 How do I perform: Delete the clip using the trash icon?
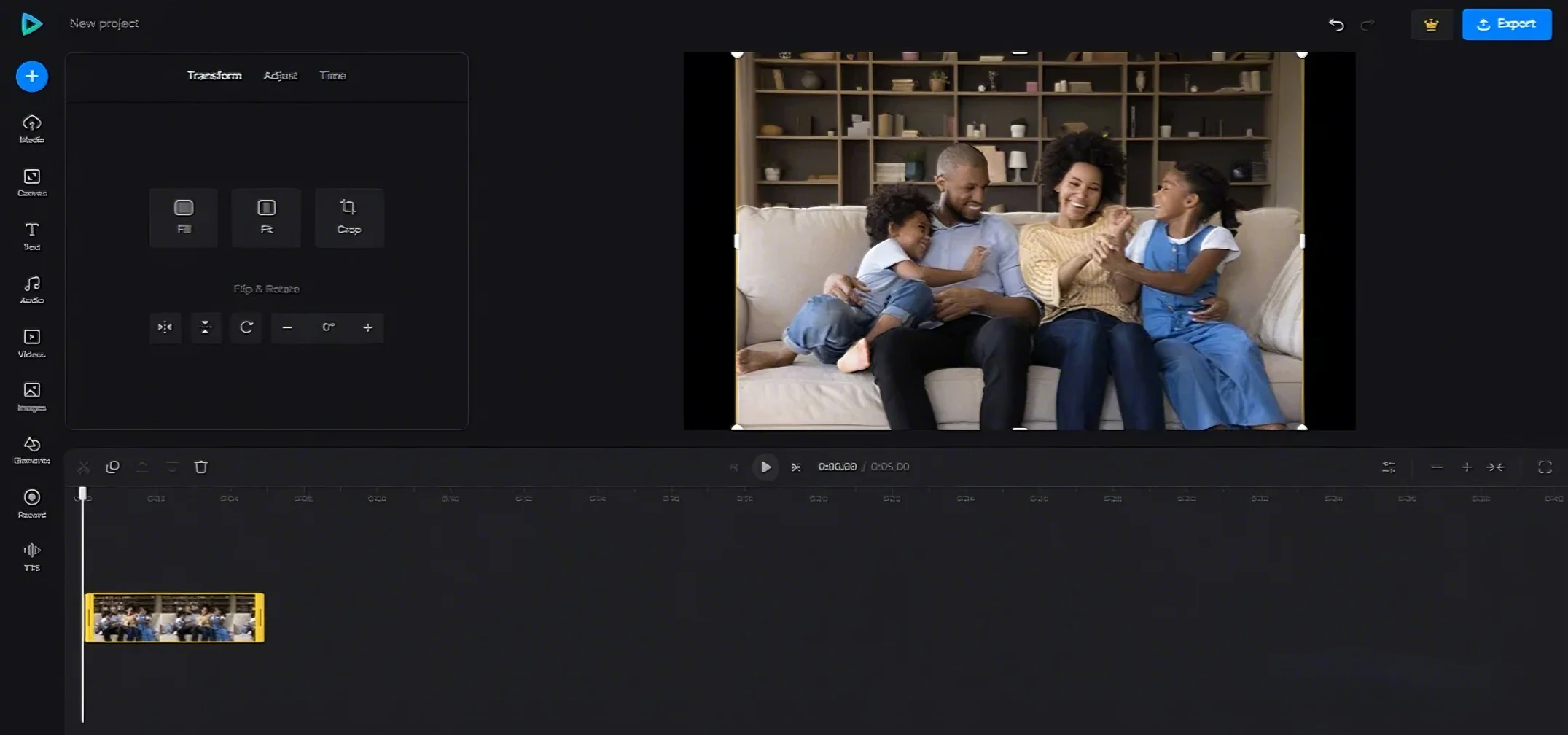[x=200, y=467]
